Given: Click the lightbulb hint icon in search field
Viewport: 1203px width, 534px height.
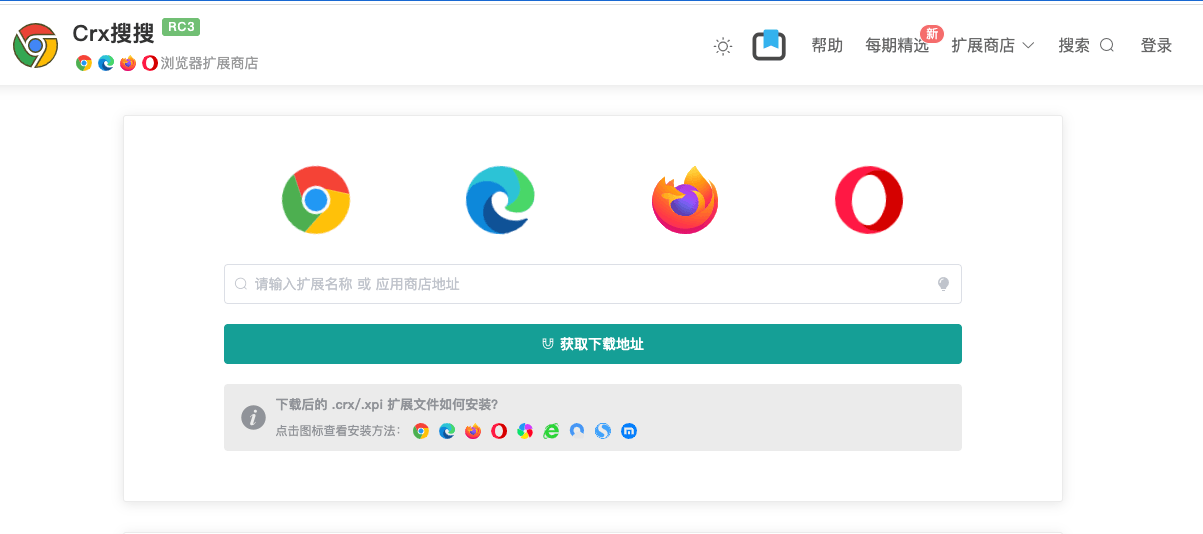Looking at the screenshot, I should (x=942, y=284).
